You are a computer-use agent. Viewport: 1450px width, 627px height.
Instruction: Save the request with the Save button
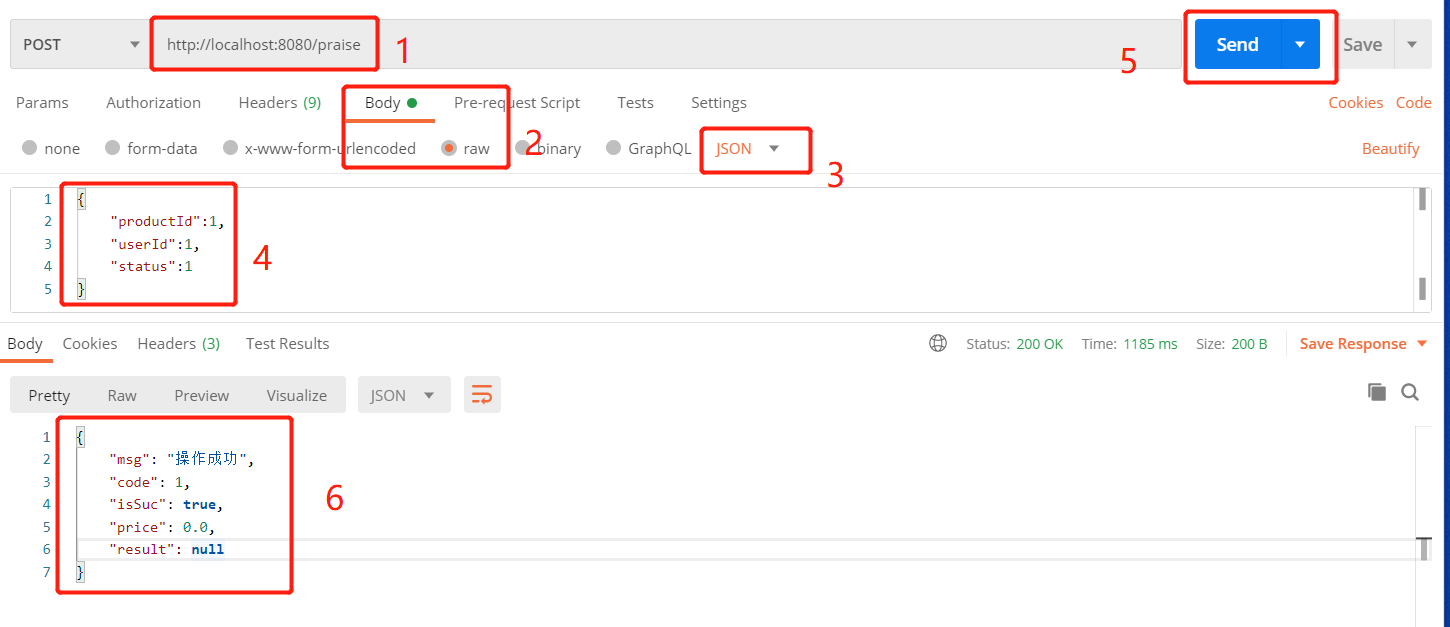(x=1362, y=45)
